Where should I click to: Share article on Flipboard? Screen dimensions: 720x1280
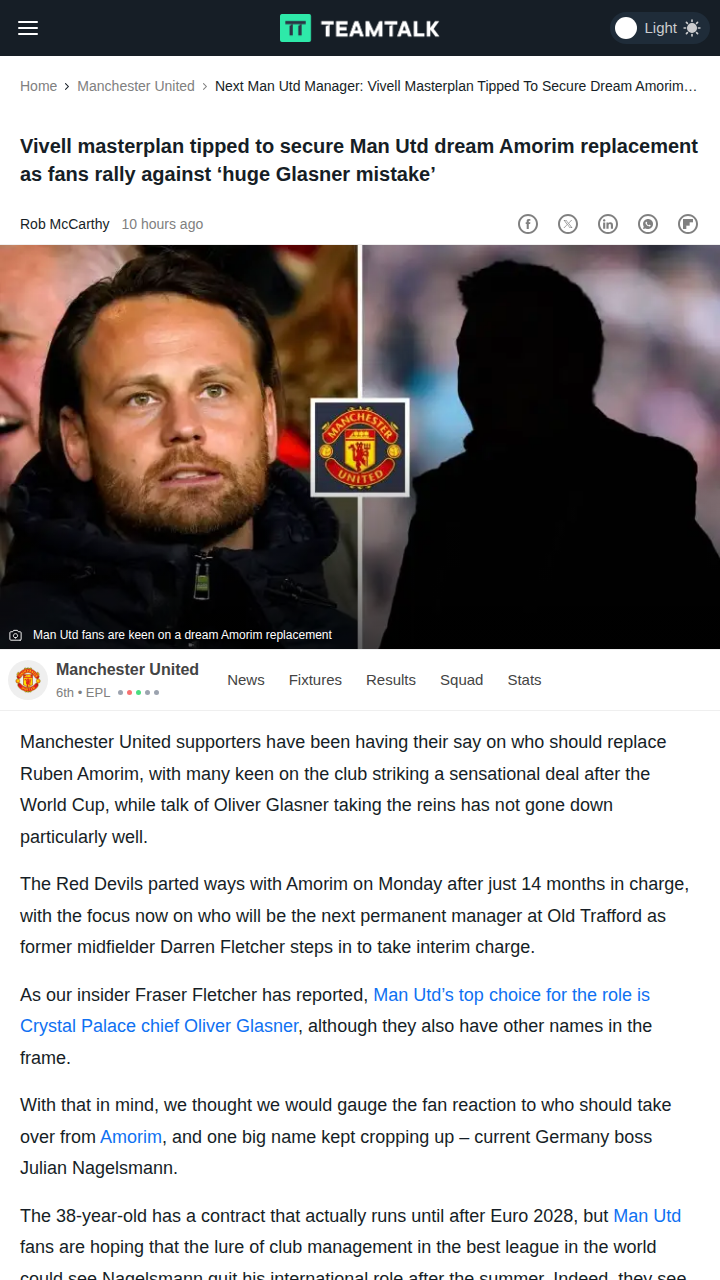688,224
